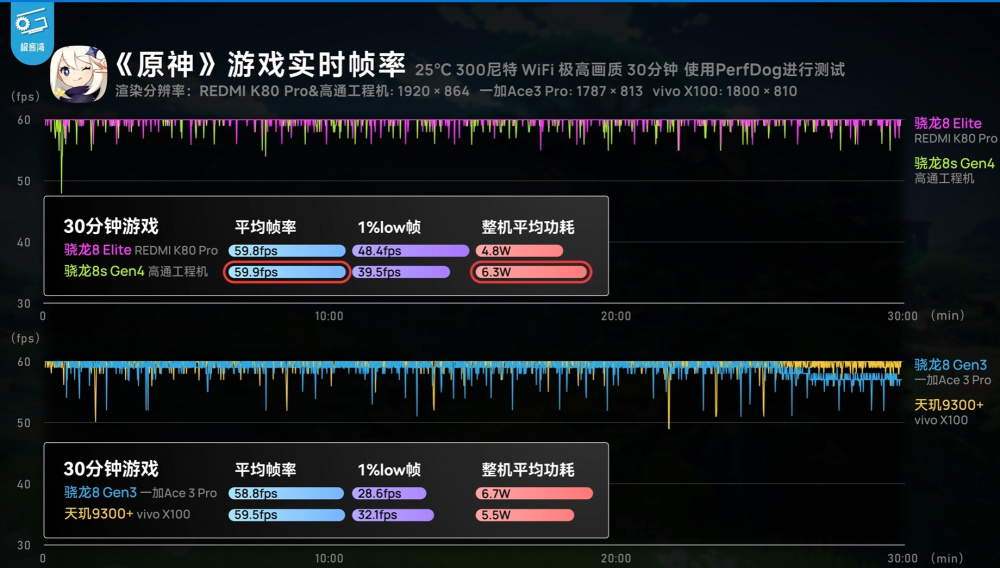This screenshot has width=1000, height=568.
Task: Click the 30:00 time mark under the 骁龙8 Elite chart
Action: pyautogui.click(x=902, y=316)
